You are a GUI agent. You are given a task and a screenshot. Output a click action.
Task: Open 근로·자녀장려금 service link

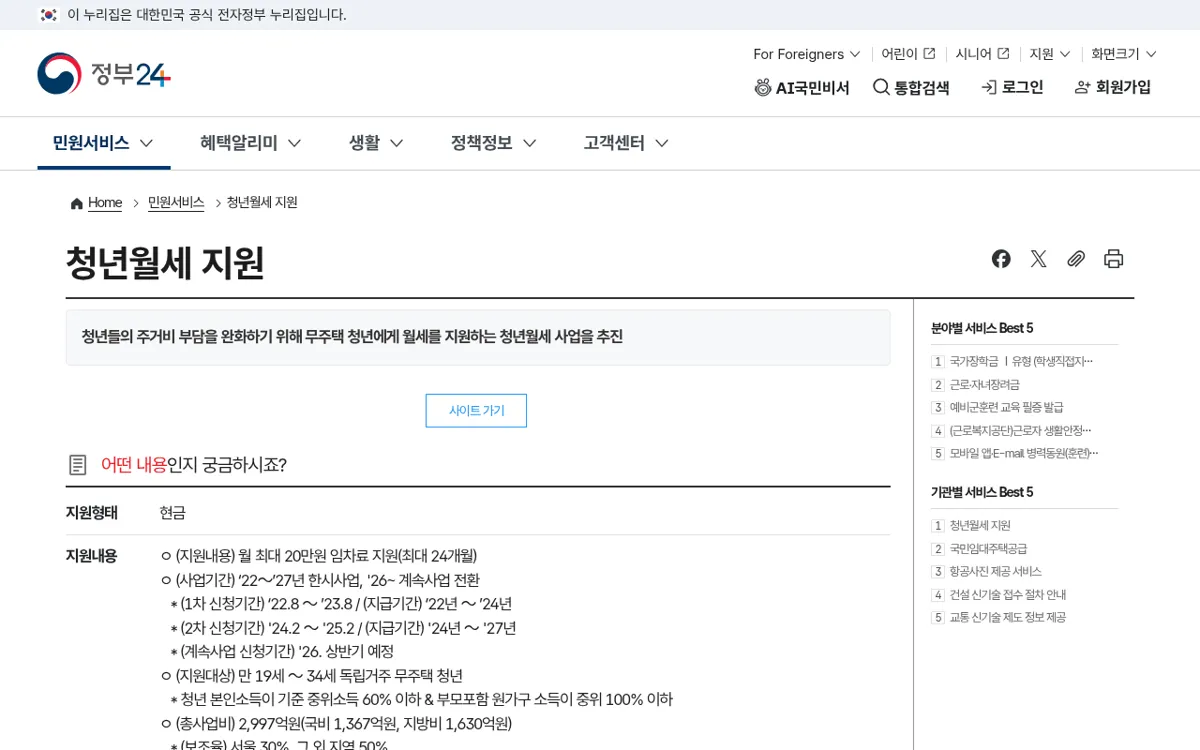(x=985, y=385)
